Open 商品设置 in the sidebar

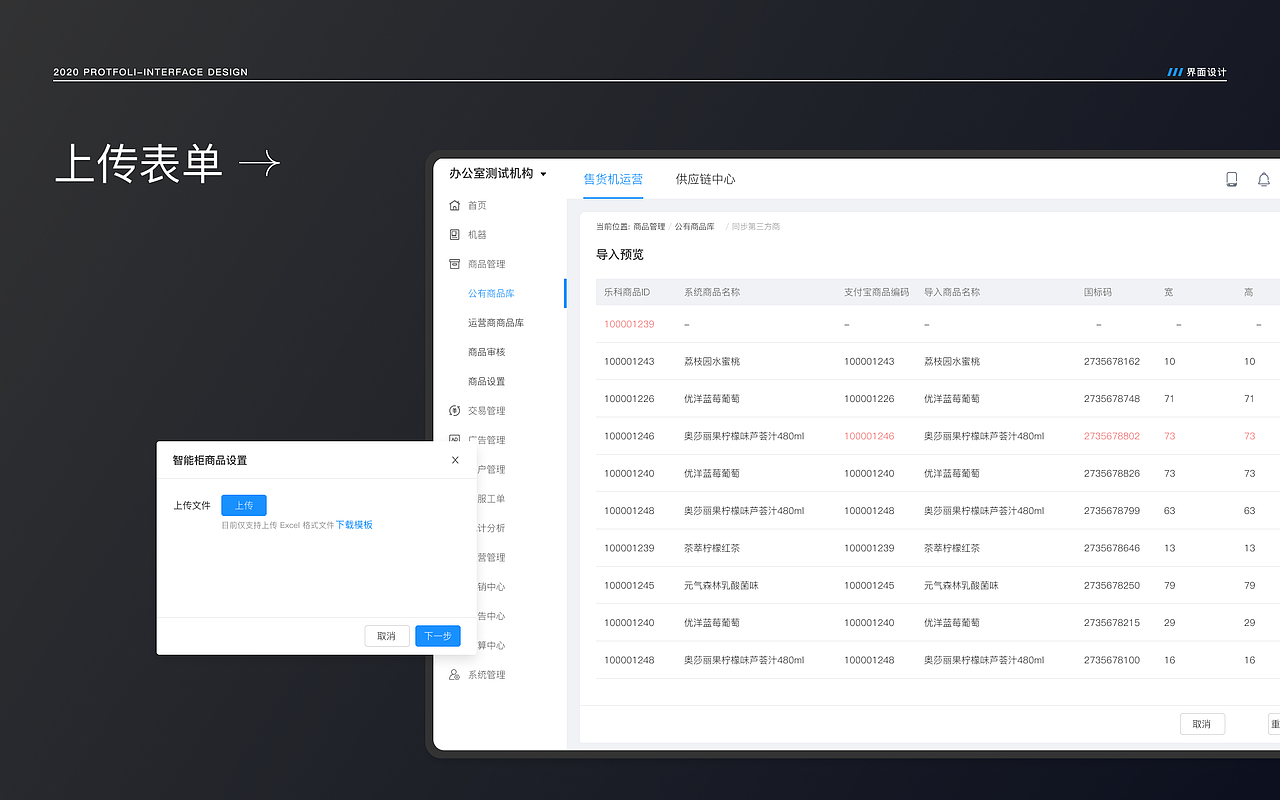click(x=487, y=381)
